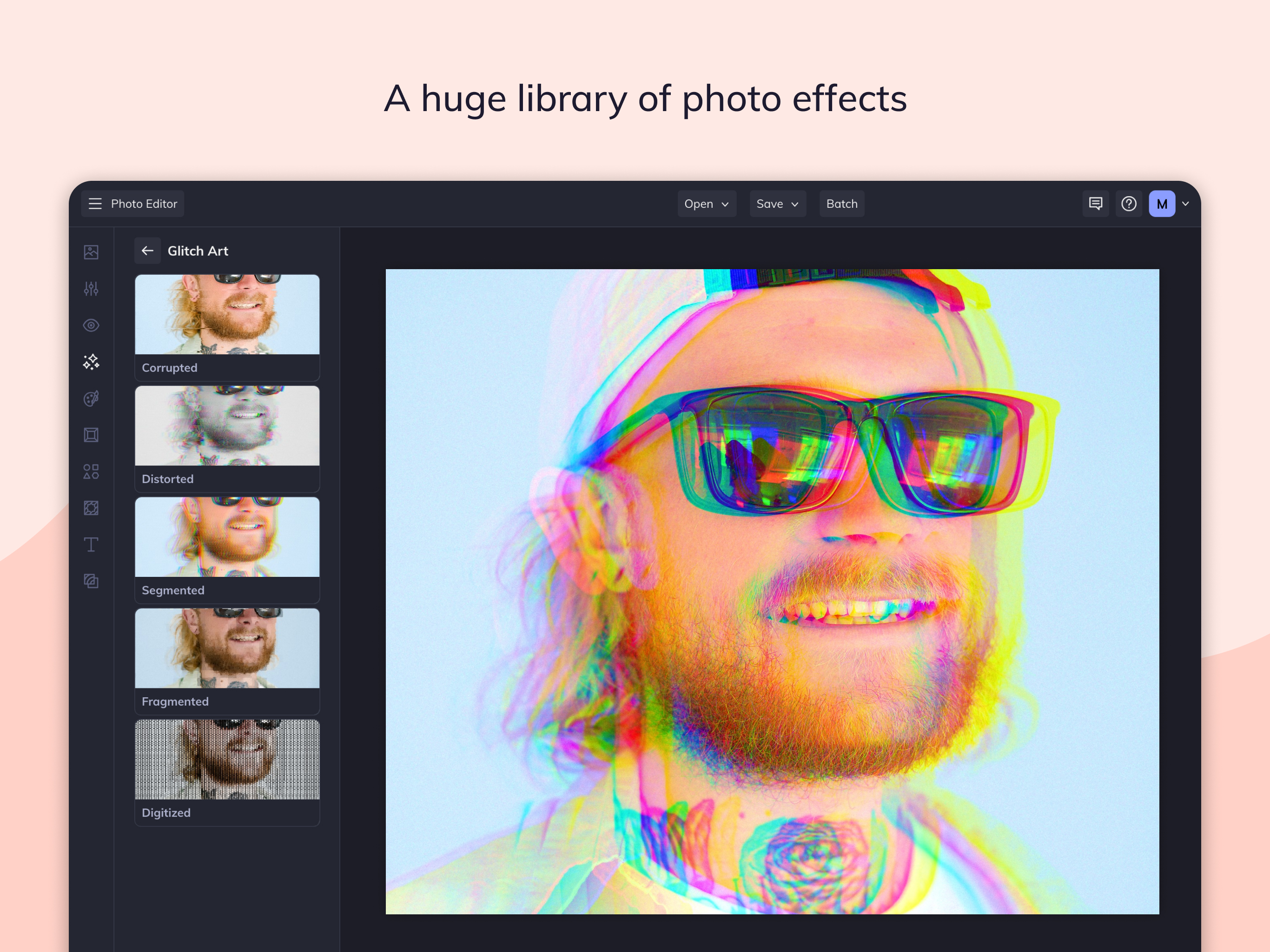This screenshot has height=952, width=1270.
Task: Open the Graphics shapes icon
Action: [x=91, y=471]
